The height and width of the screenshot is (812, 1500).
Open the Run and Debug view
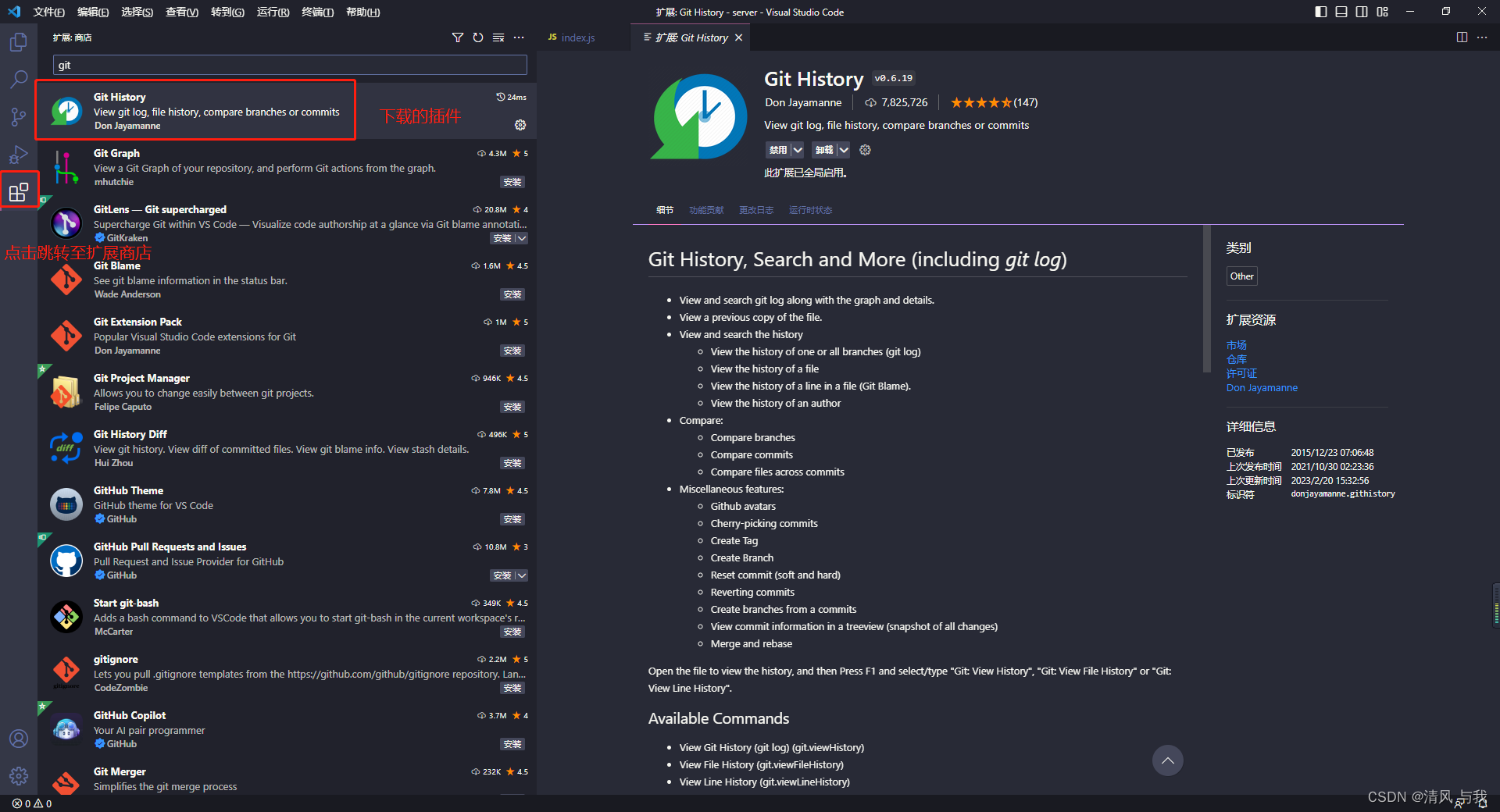(x=19, y=155)
